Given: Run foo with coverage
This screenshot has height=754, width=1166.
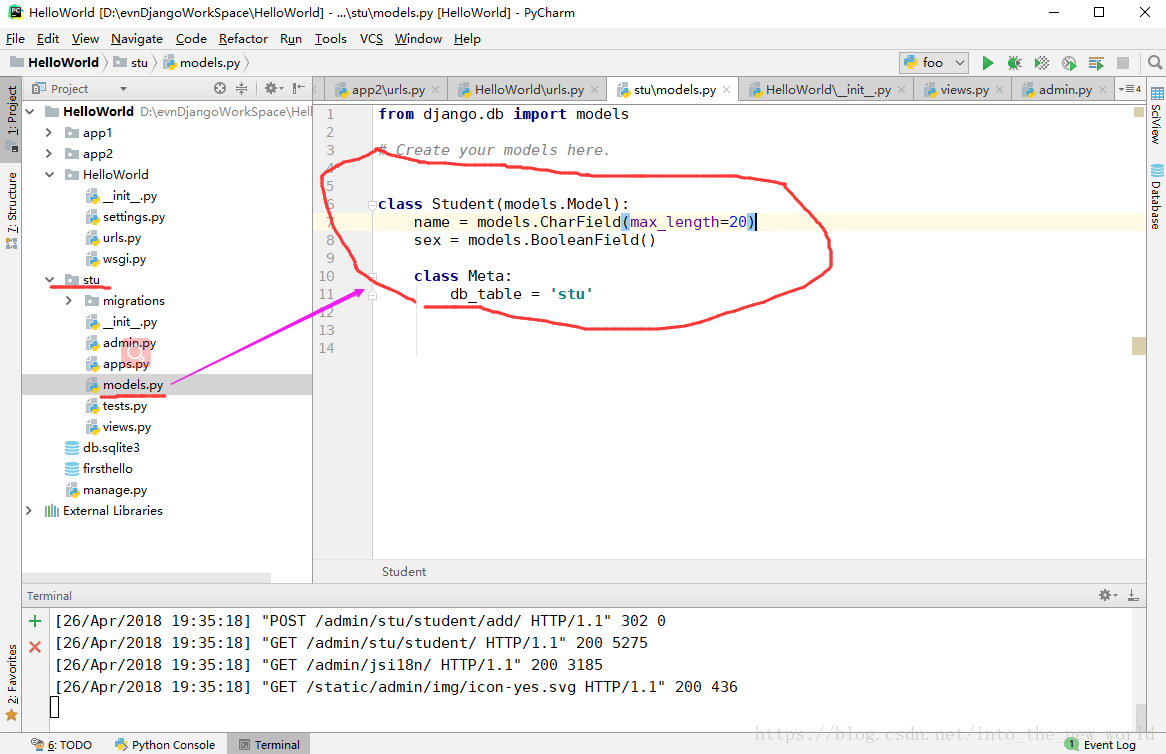Looking at the screenshot, I should coord(1042,63).
